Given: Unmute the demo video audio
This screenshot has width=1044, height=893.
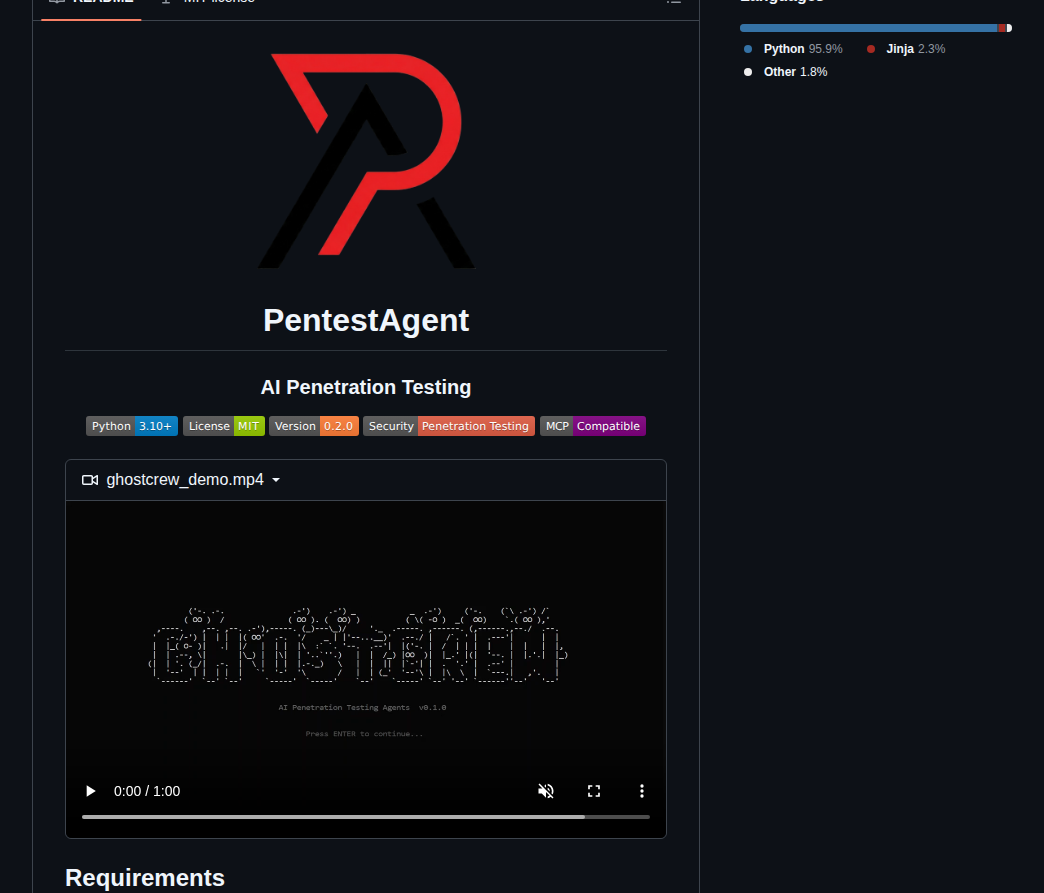Looking at the screenshot, I should [546, 791].
